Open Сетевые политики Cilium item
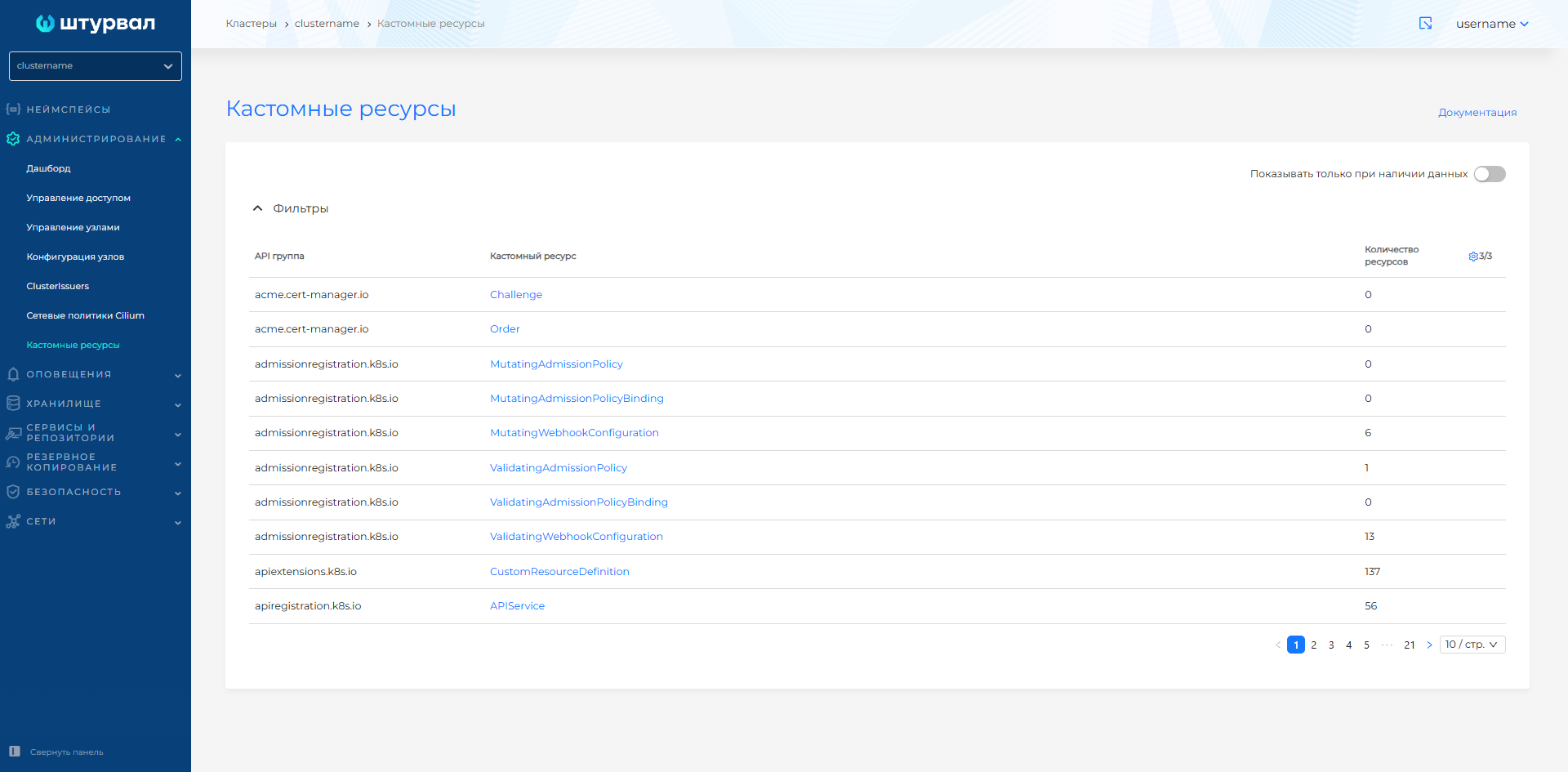 (85, 315)
